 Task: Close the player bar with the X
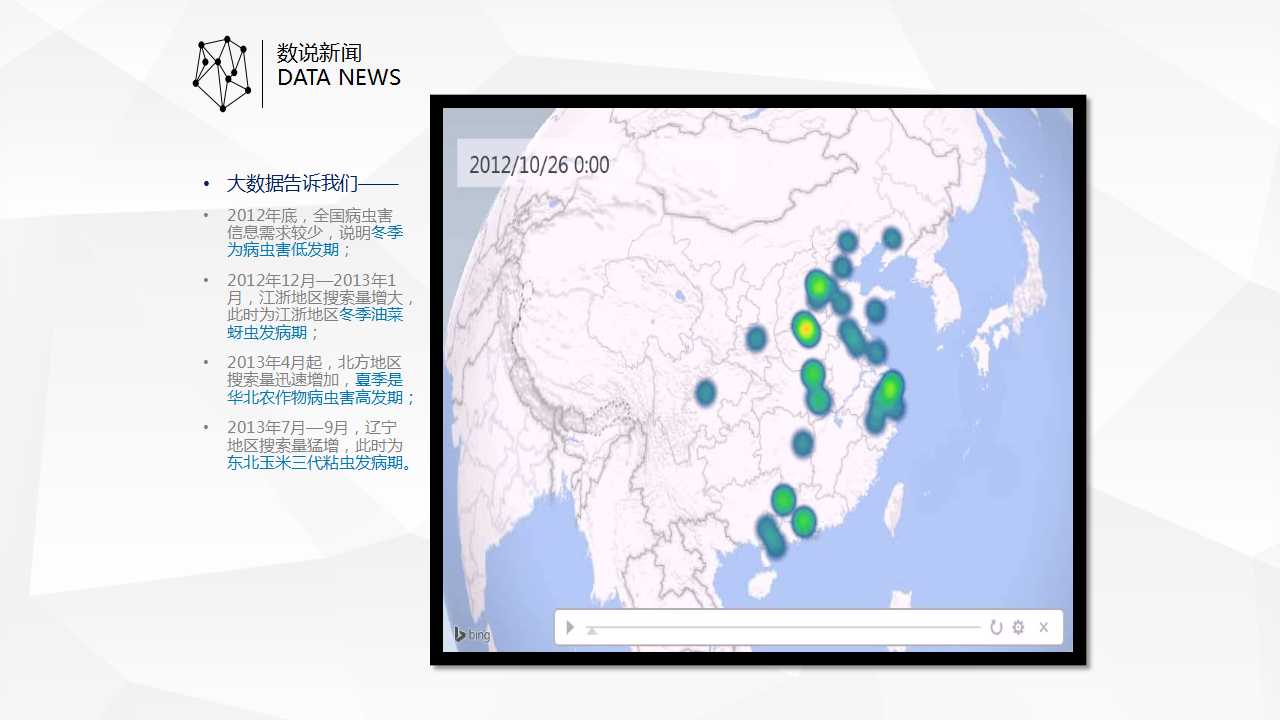pos(1043,627)
